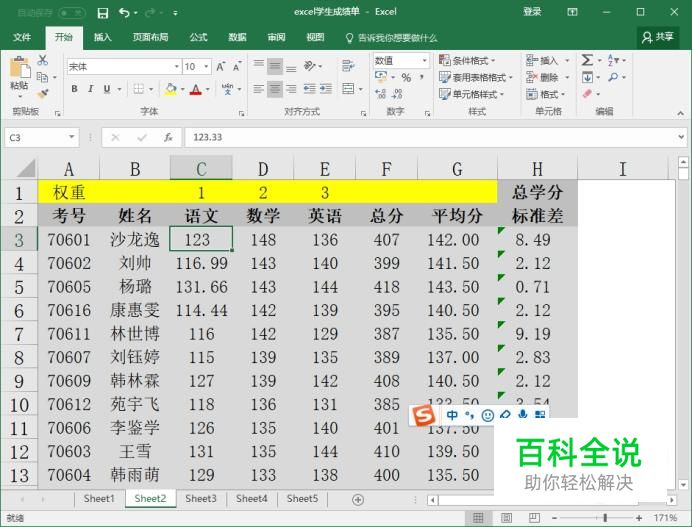Click the Tell me search box

391,38
